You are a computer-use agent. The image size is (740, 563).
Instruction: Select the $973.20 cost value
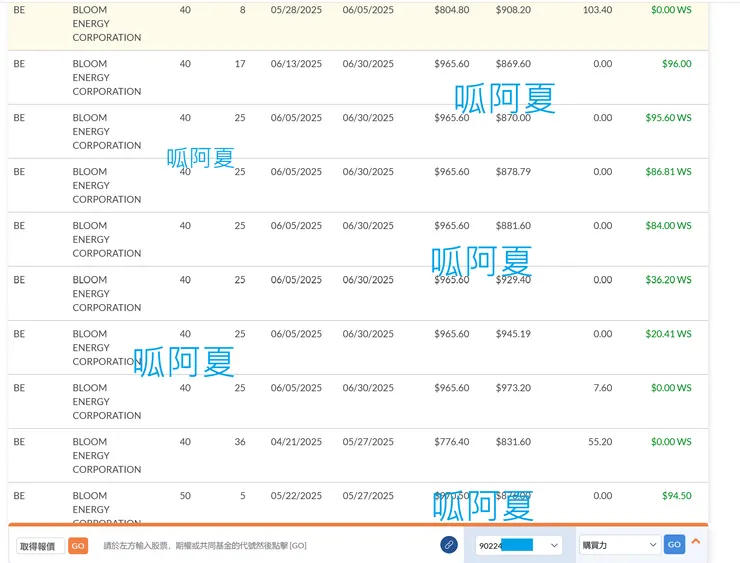point(513,388)
